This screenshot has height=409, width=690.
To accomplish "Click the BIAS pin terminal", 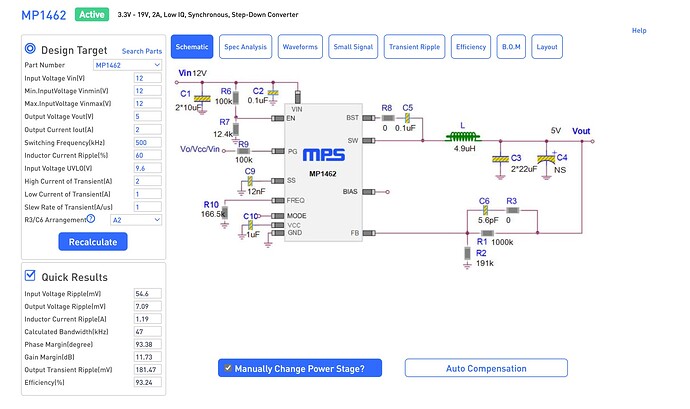I will click(x=388, y=192).
